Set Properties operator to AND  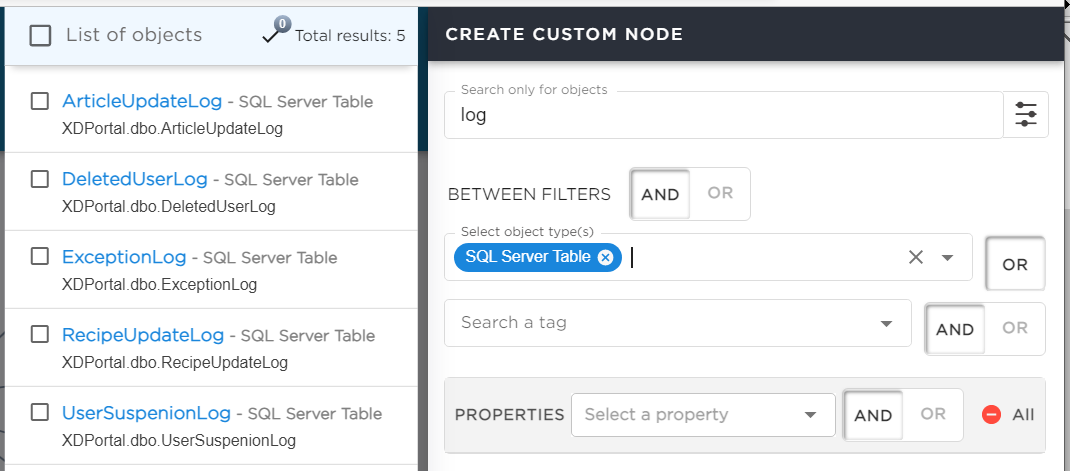tap(873, 415)
